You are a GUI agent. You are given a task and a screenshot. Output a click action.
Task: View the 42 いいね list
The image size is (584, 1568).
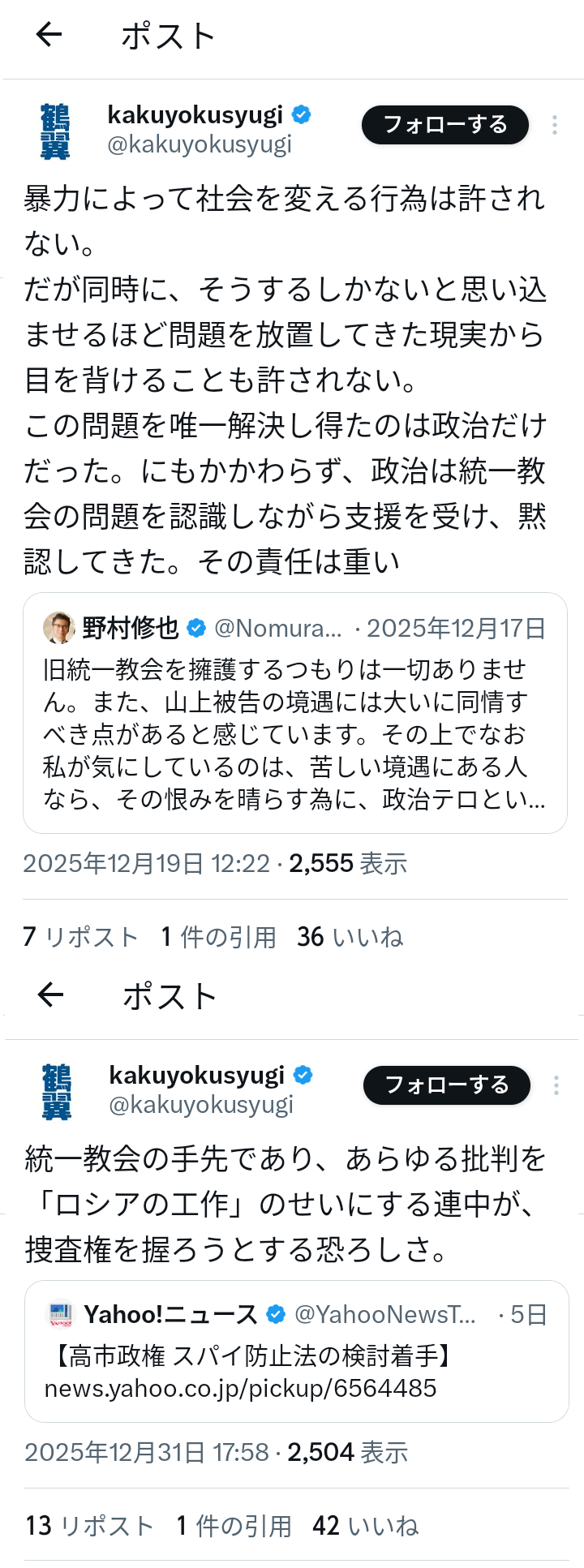pyautogui.click(x=365, y=1526)
